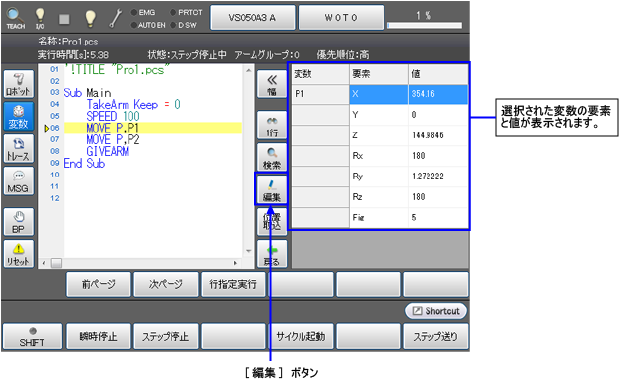
Task: Open the MSG message icon
Action: coord(19,181)
